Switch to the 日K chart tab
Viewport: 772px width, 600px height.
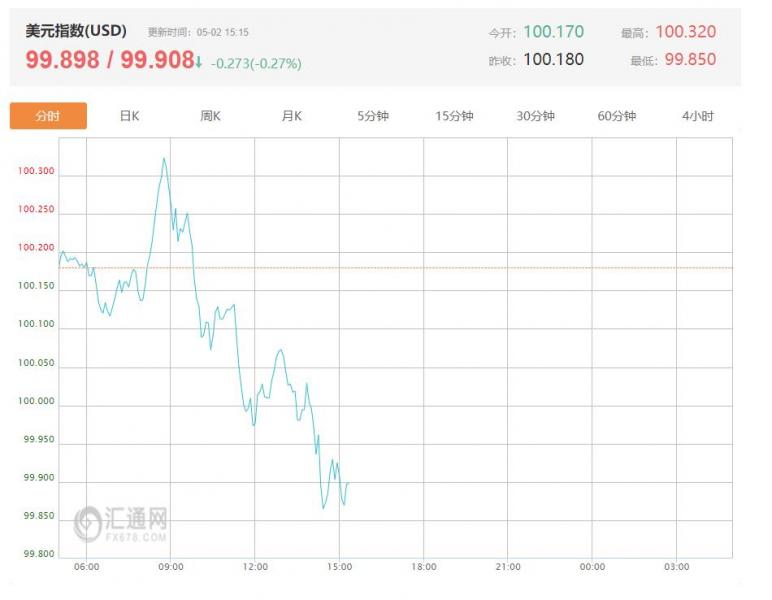(x=129, y=116)
